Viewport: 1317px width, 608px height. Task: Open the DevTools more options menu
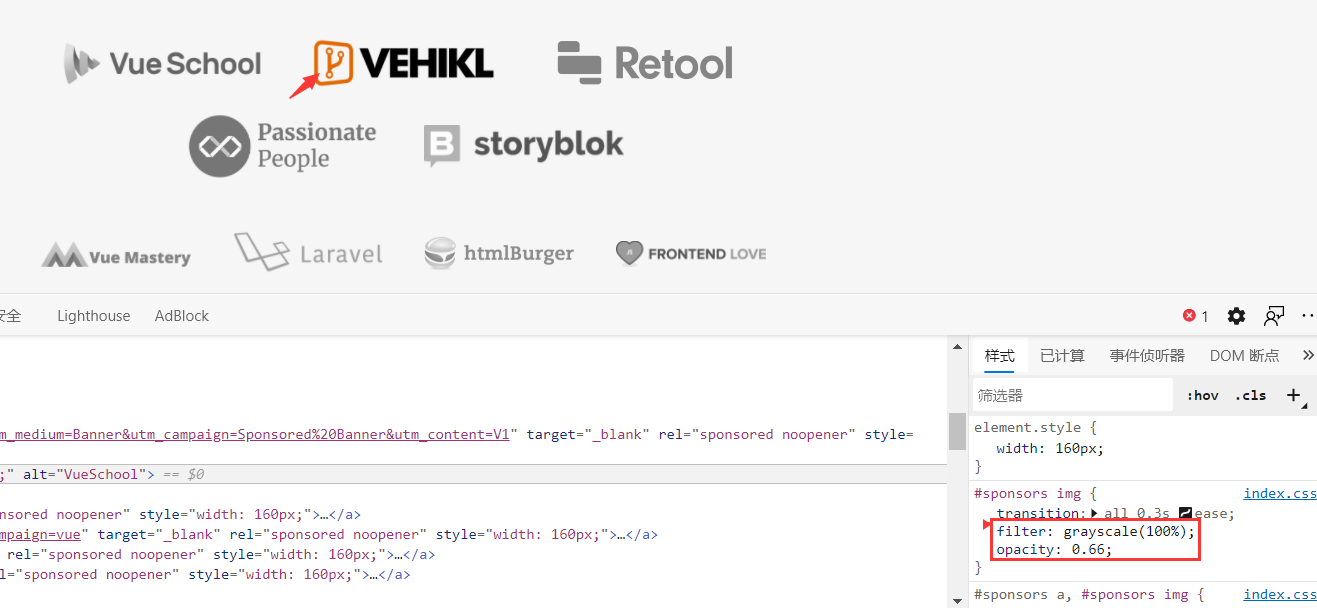[x=1308, y=316]
